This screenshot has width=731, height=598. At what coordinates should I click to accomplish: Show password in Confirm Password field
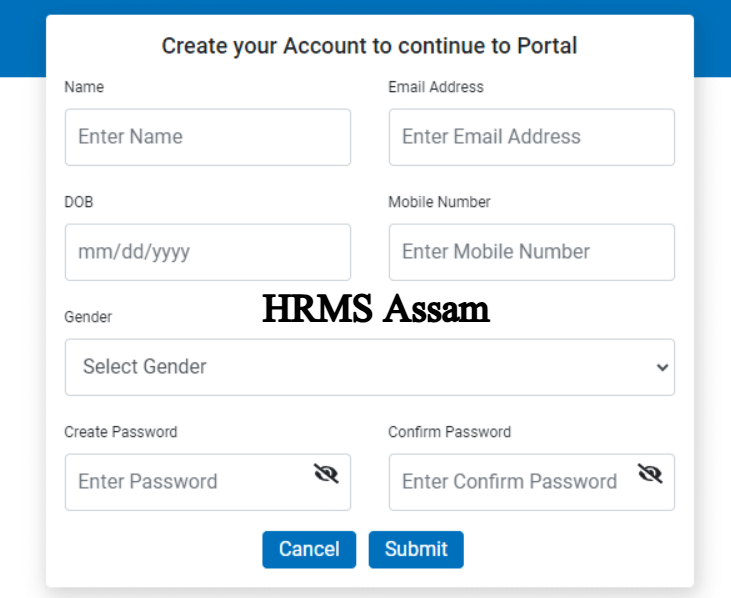click(650, 474)
